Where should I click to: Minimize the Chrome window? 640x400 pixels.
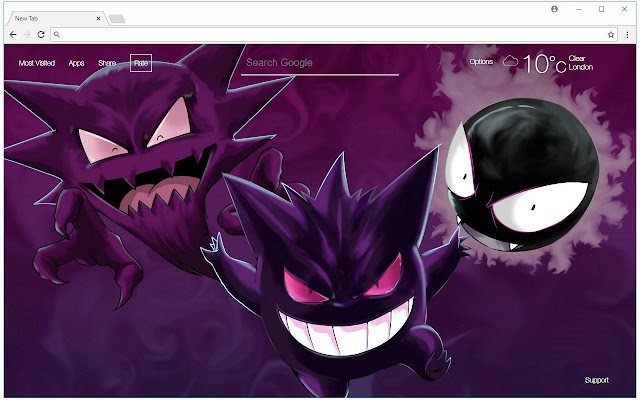pyautogui.click(x=579, y=9)
